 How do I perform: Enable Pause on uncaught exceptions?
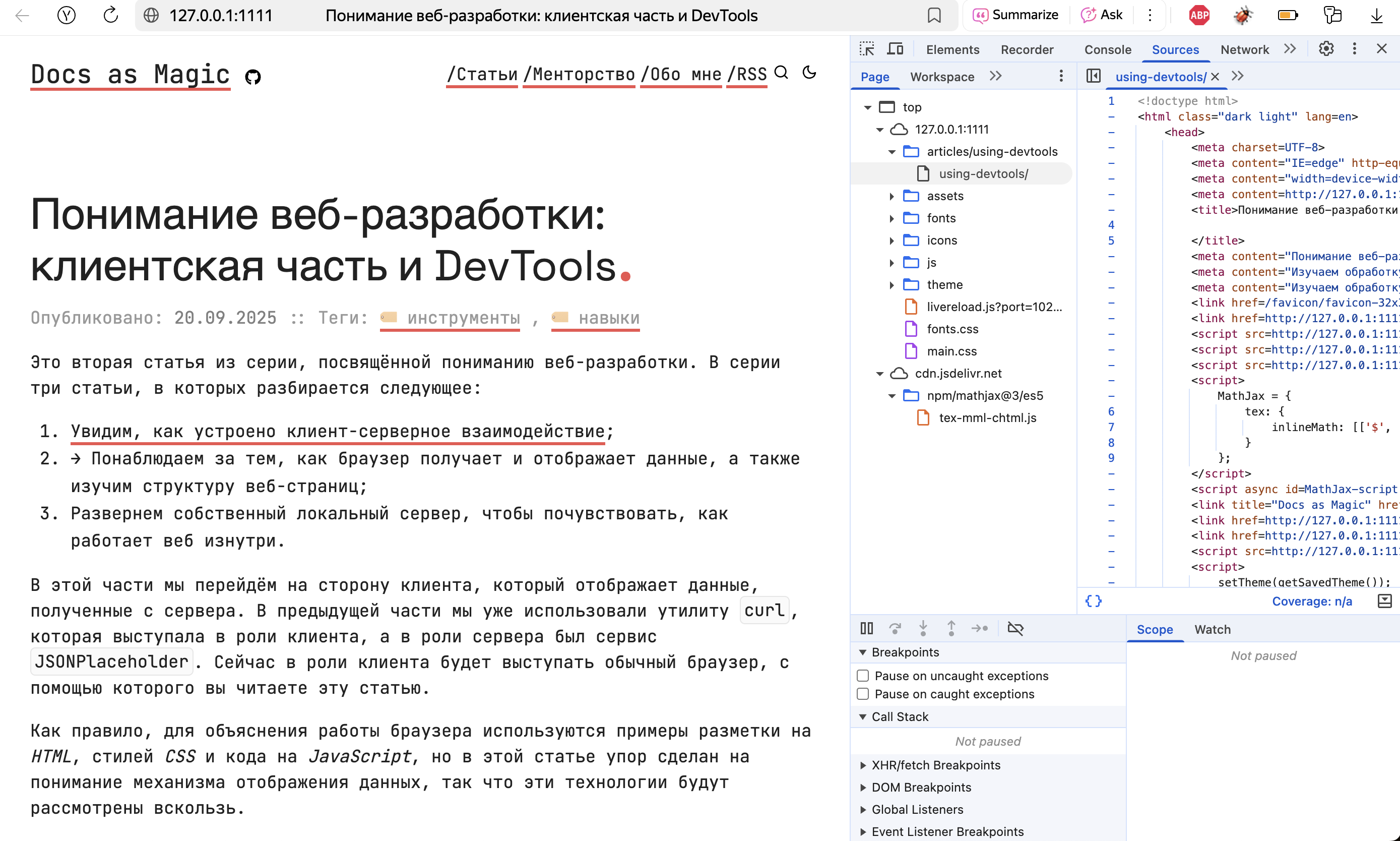863,676
